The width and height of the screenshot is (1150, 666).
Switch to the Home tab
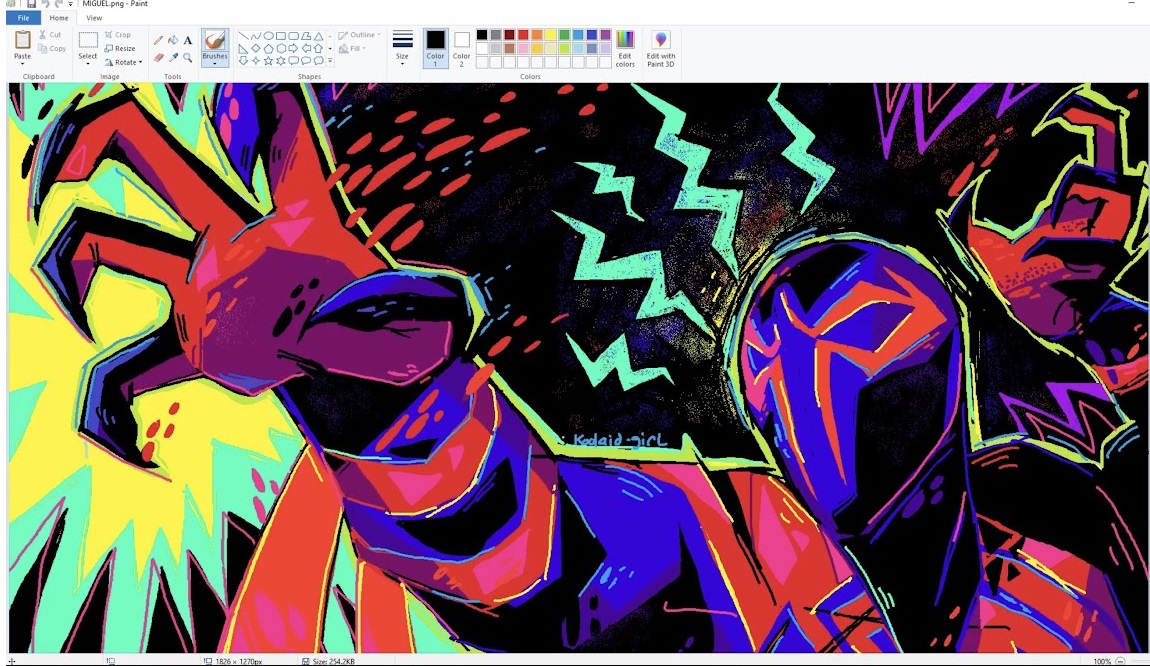59,18
